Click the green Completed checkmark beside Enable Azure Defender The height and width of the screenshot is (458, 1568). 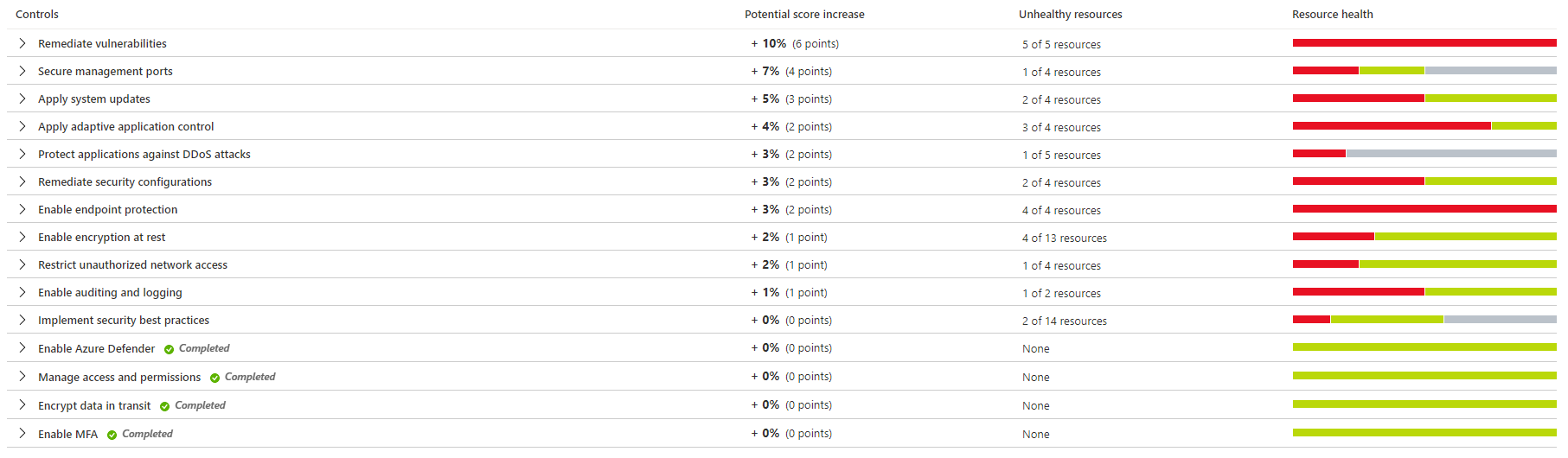tap(170, 349)
